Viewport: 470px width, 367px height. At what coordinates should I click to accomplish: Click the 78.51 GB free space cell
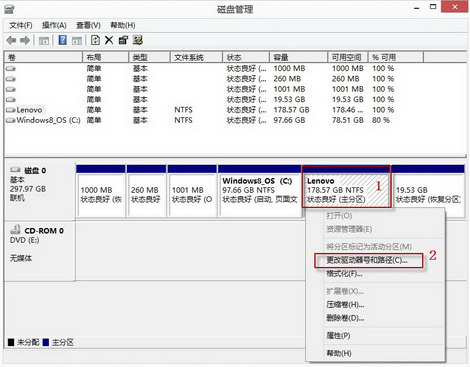coord(347,120)
